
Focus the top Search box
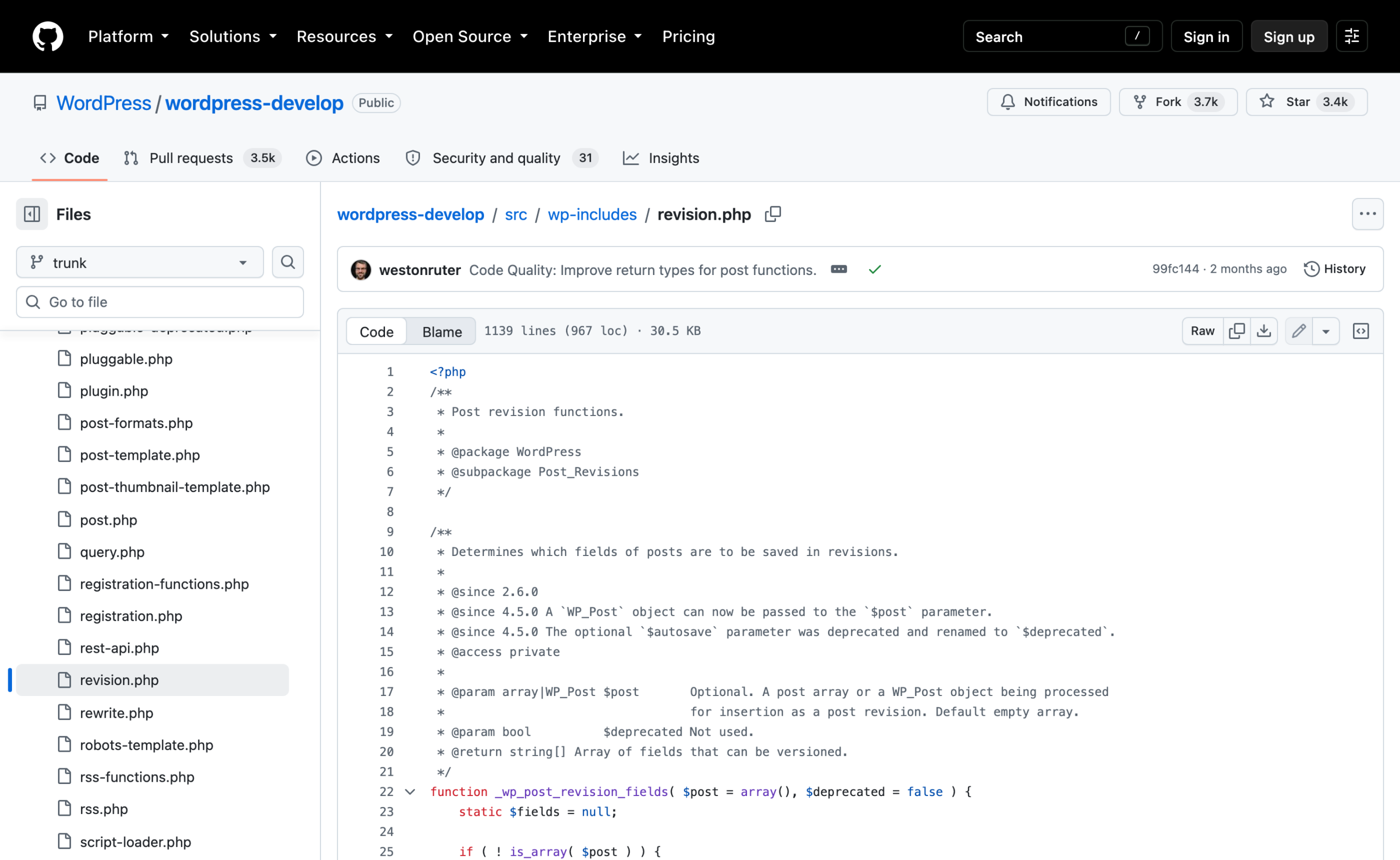pyautogui.click(x=1062, y=37)
